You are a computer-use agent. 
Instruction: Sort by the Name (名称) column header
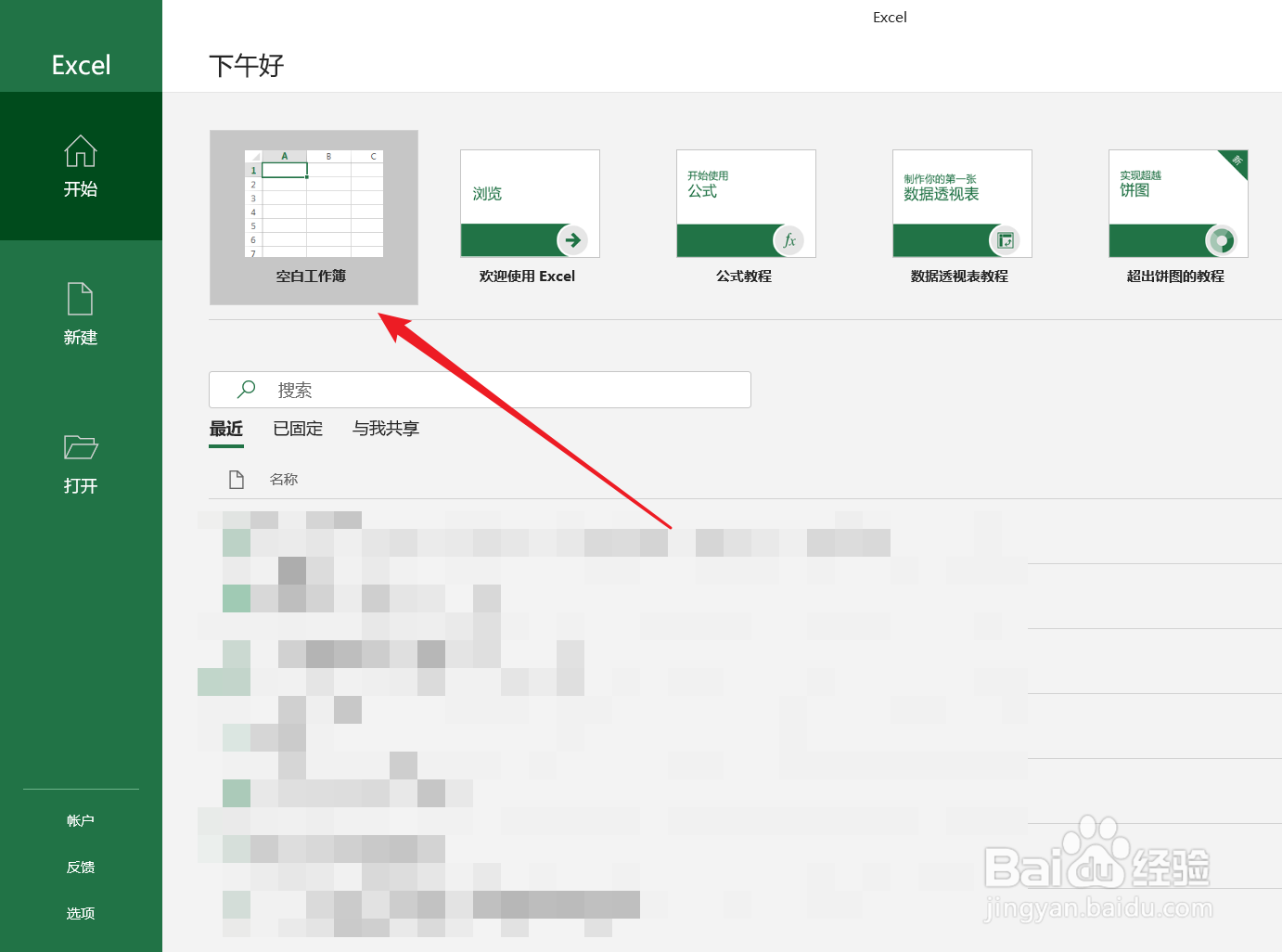284,479
